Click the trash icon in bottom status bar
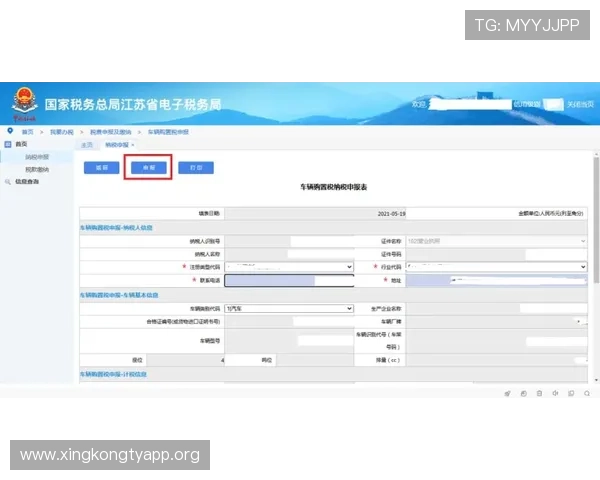 pyautogui.click(x=539, y=393)
